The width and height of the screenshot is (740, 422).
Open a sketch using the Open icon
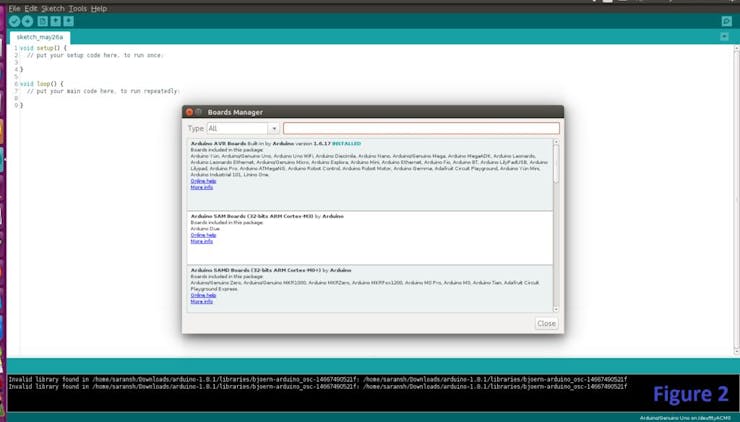point(56,21)
